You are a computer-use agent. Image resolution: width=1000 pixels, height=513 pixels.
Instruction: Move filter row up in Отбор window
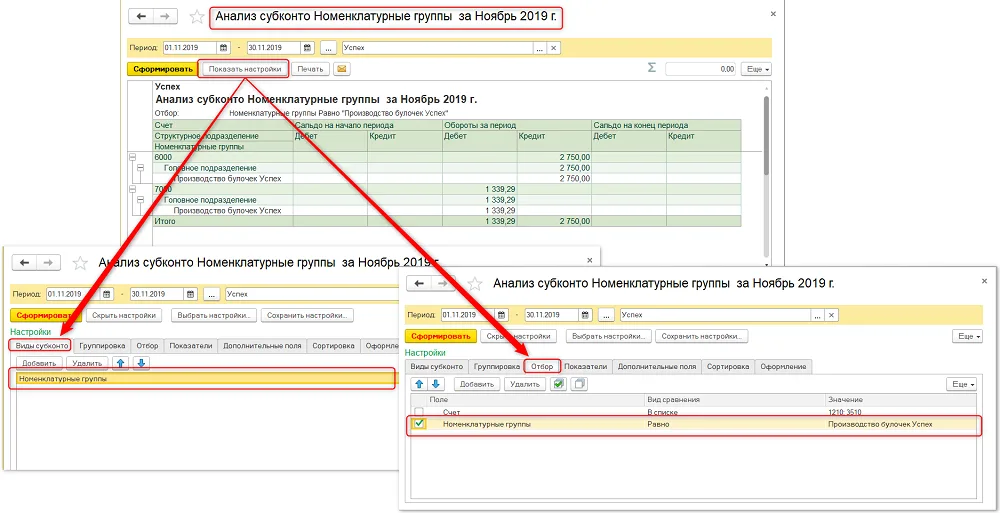(x=420, y=384)
